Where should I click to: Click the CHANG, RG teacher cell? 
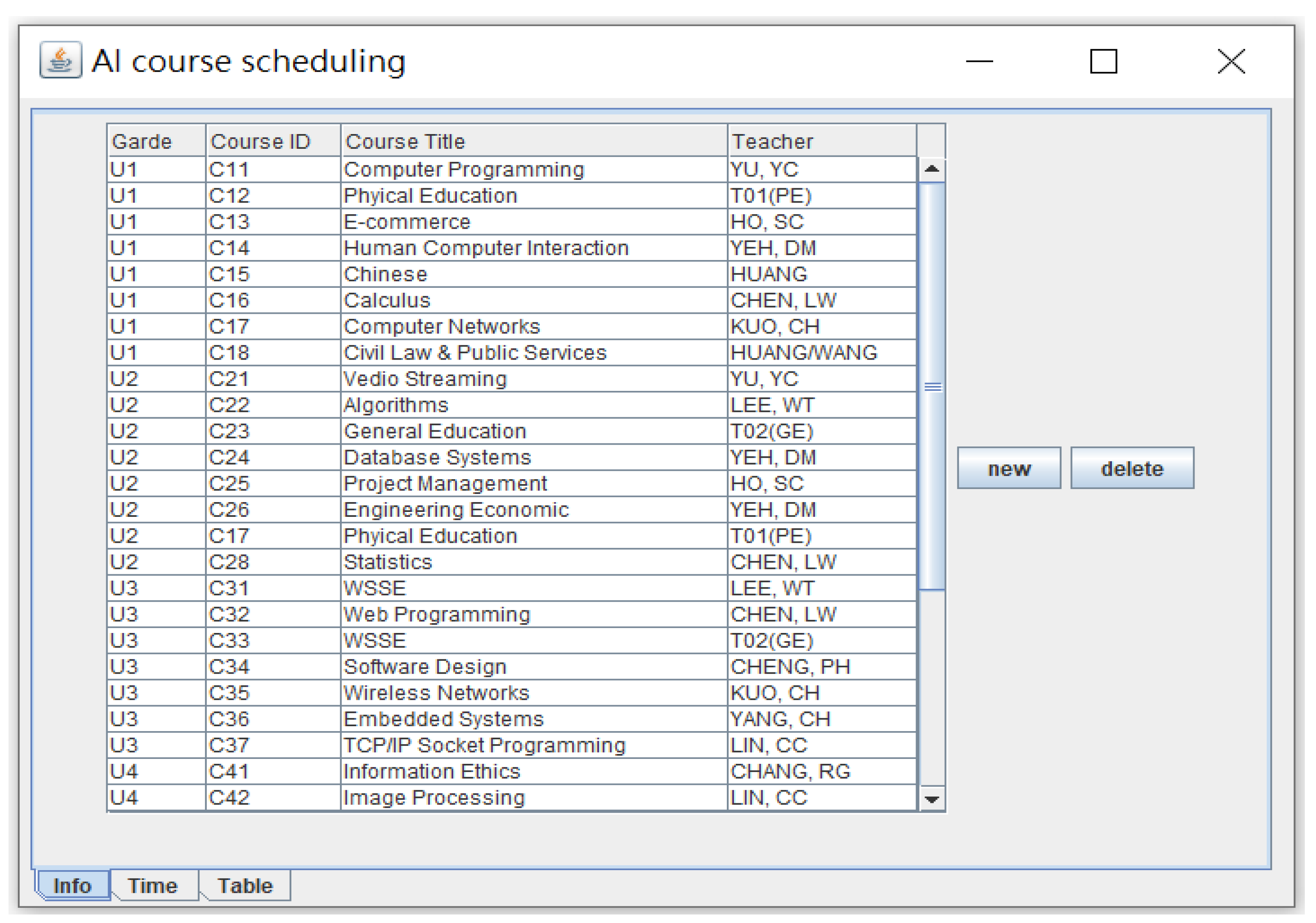click(x=822, y=772)
